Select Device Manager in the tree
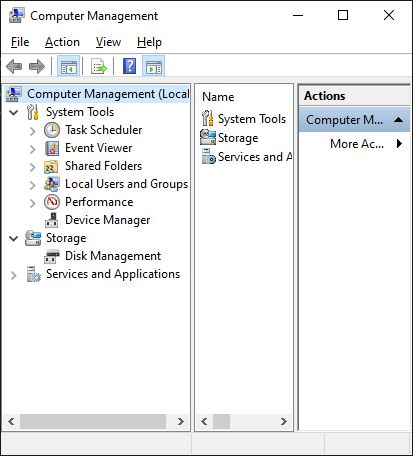 point(107,220)
